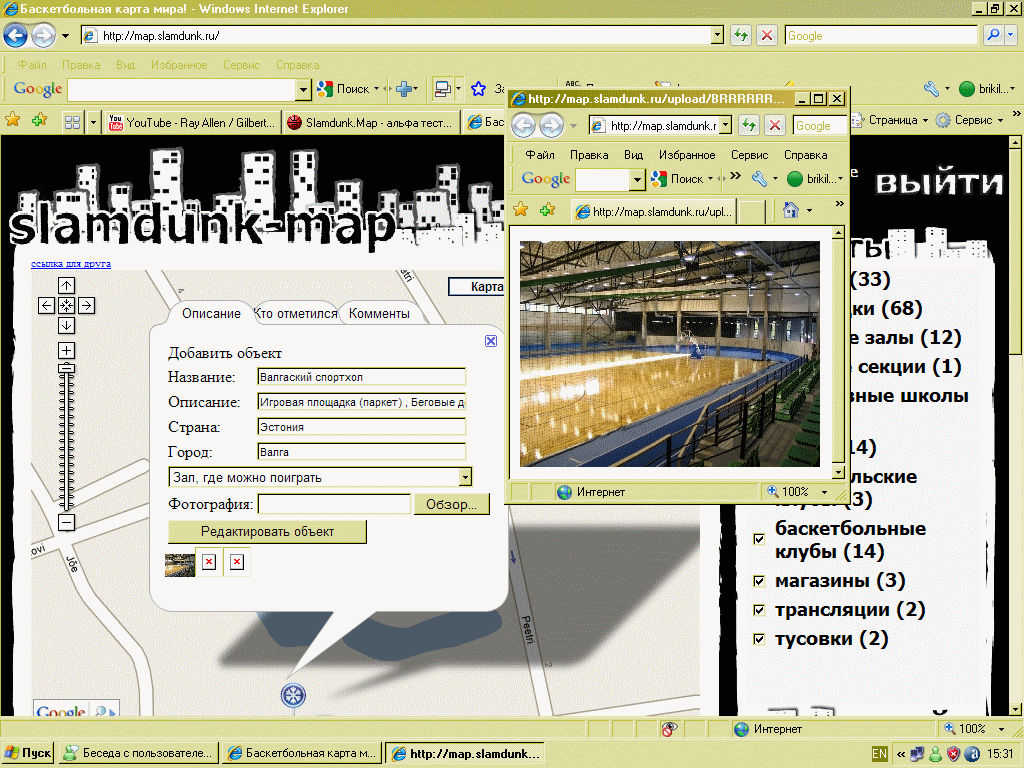Viewport: 1024px width, 768px height.
Task: Click the map zoom out minus button
Action: coord(66,522)
